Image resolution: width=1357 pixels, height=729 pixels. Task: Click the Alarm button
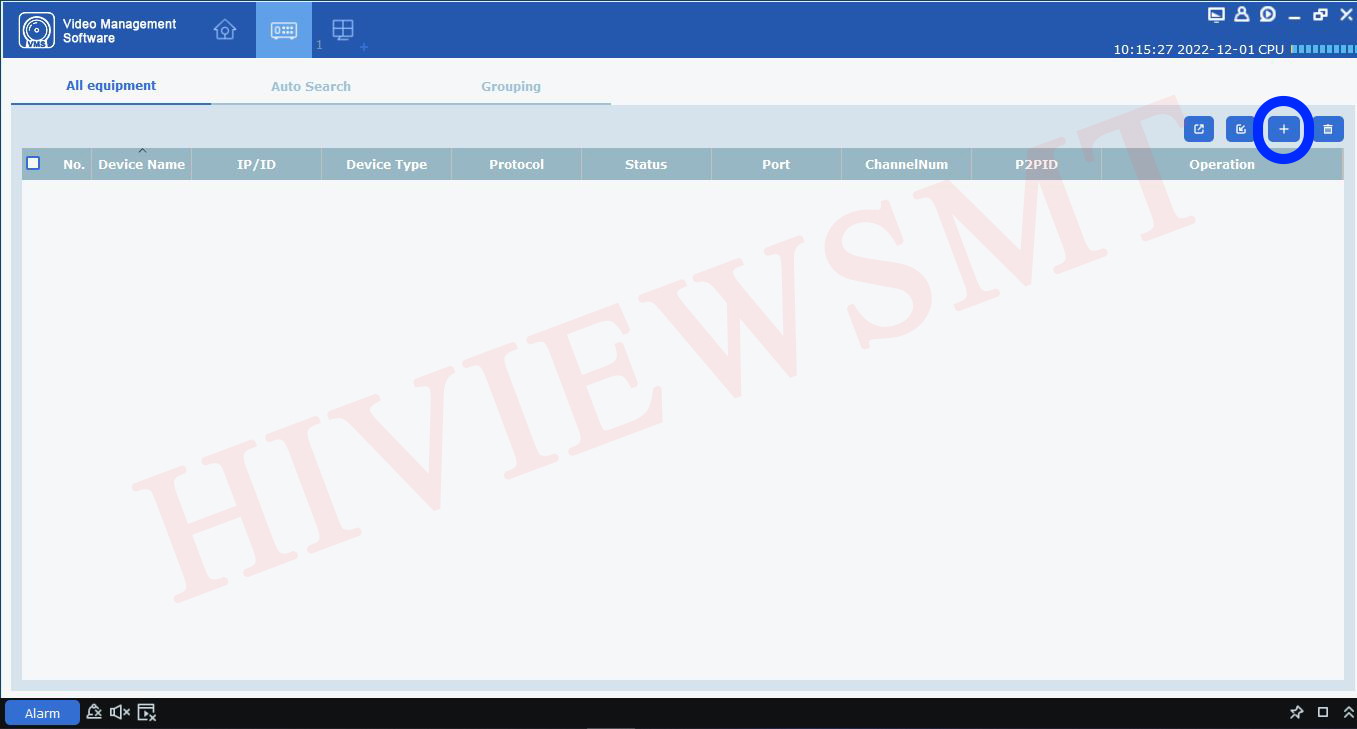click(42, 713)
